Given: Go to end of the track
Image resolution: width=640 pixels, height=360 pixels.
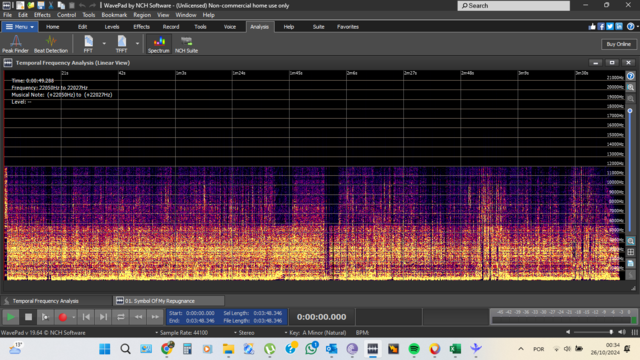Looking at the screenshot, I should [x=104, y=317].
